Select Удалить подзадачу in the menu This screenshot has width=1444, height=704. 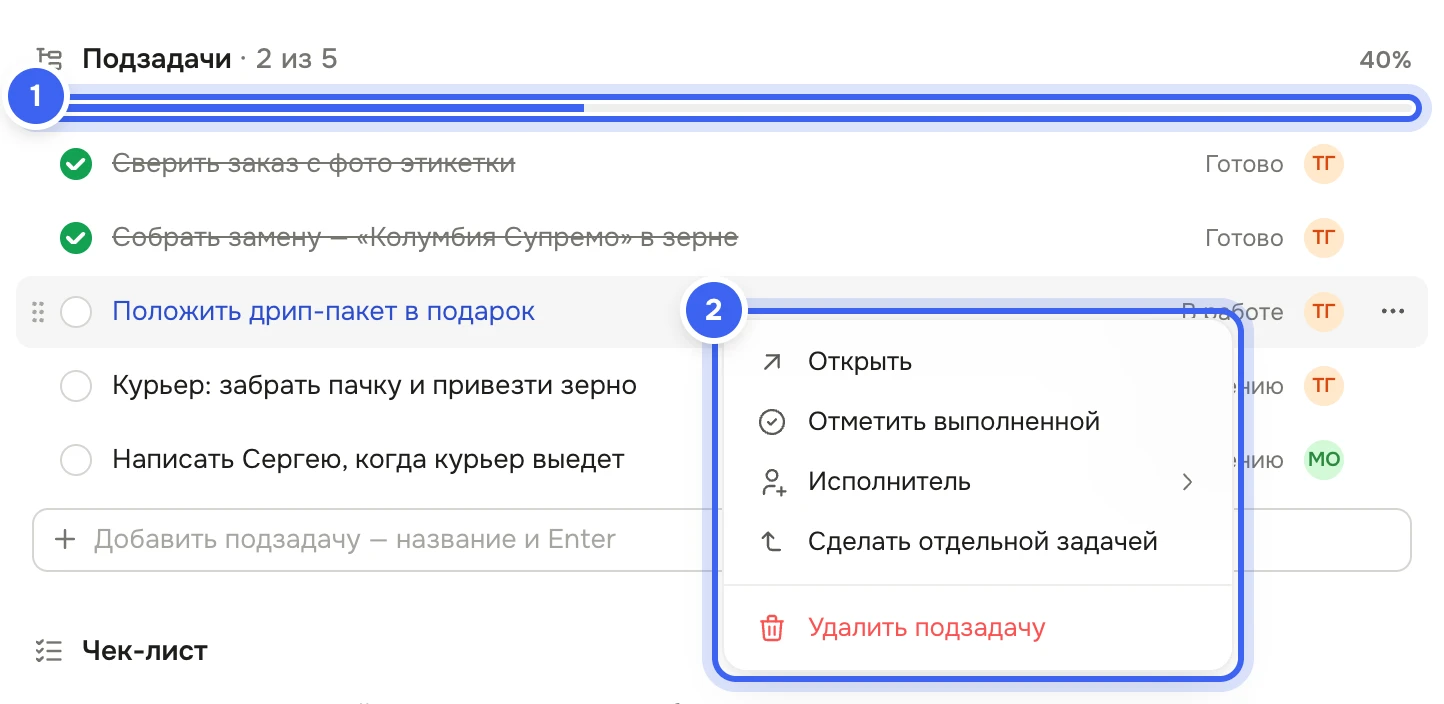[978, 628]
